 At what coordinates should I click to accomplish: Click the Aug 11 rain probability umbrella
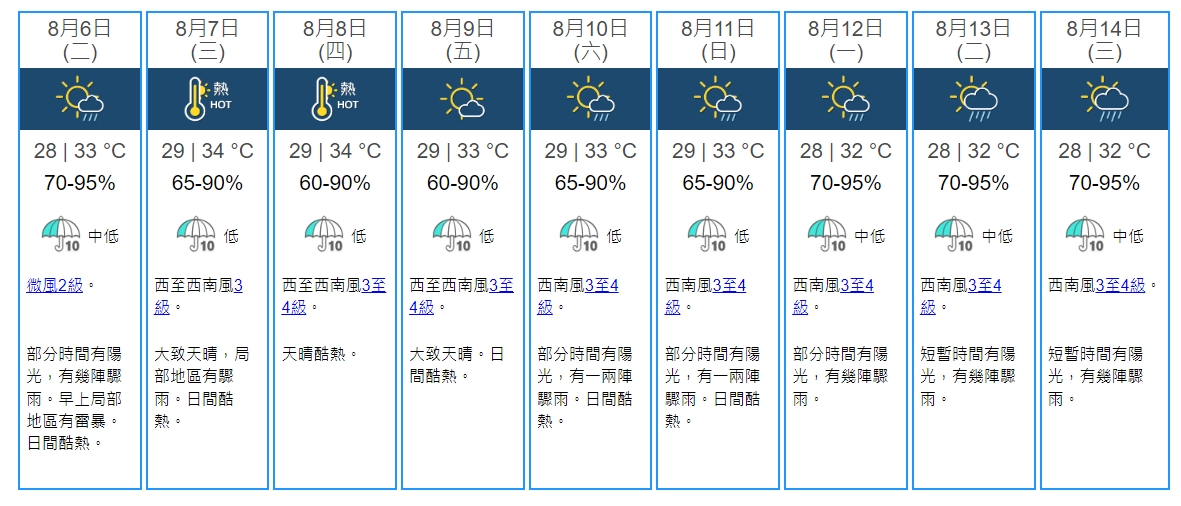coord(706,236)
